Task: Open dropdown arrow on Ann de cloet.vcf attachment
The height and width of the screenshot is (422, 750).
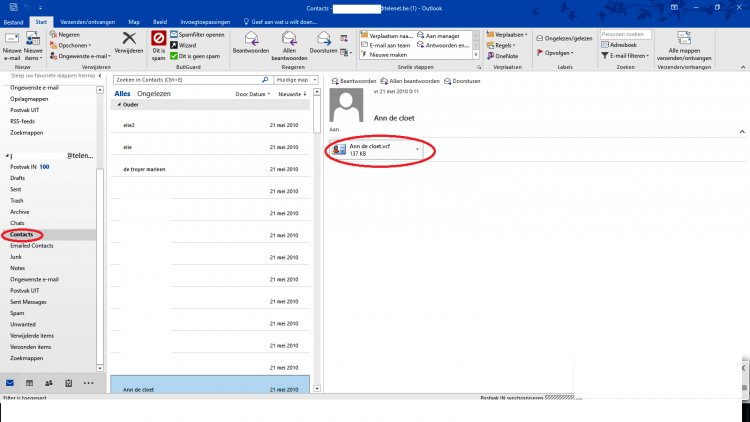Action: 416,150
